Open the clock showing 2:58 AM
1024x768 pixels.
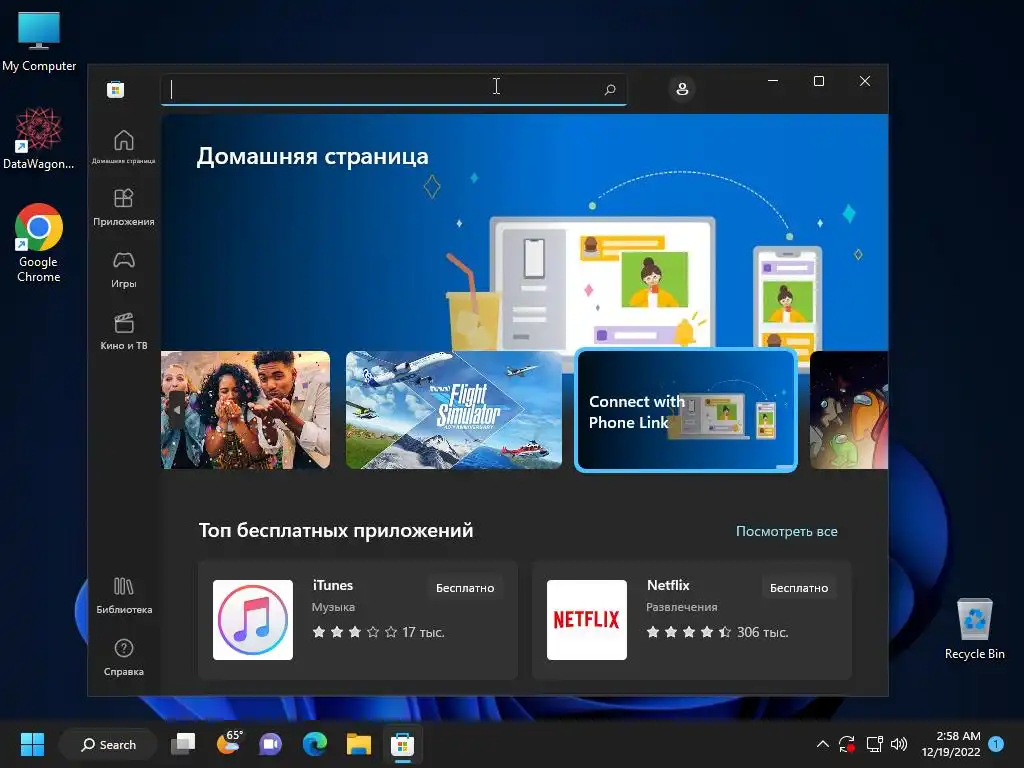[951, 744]
